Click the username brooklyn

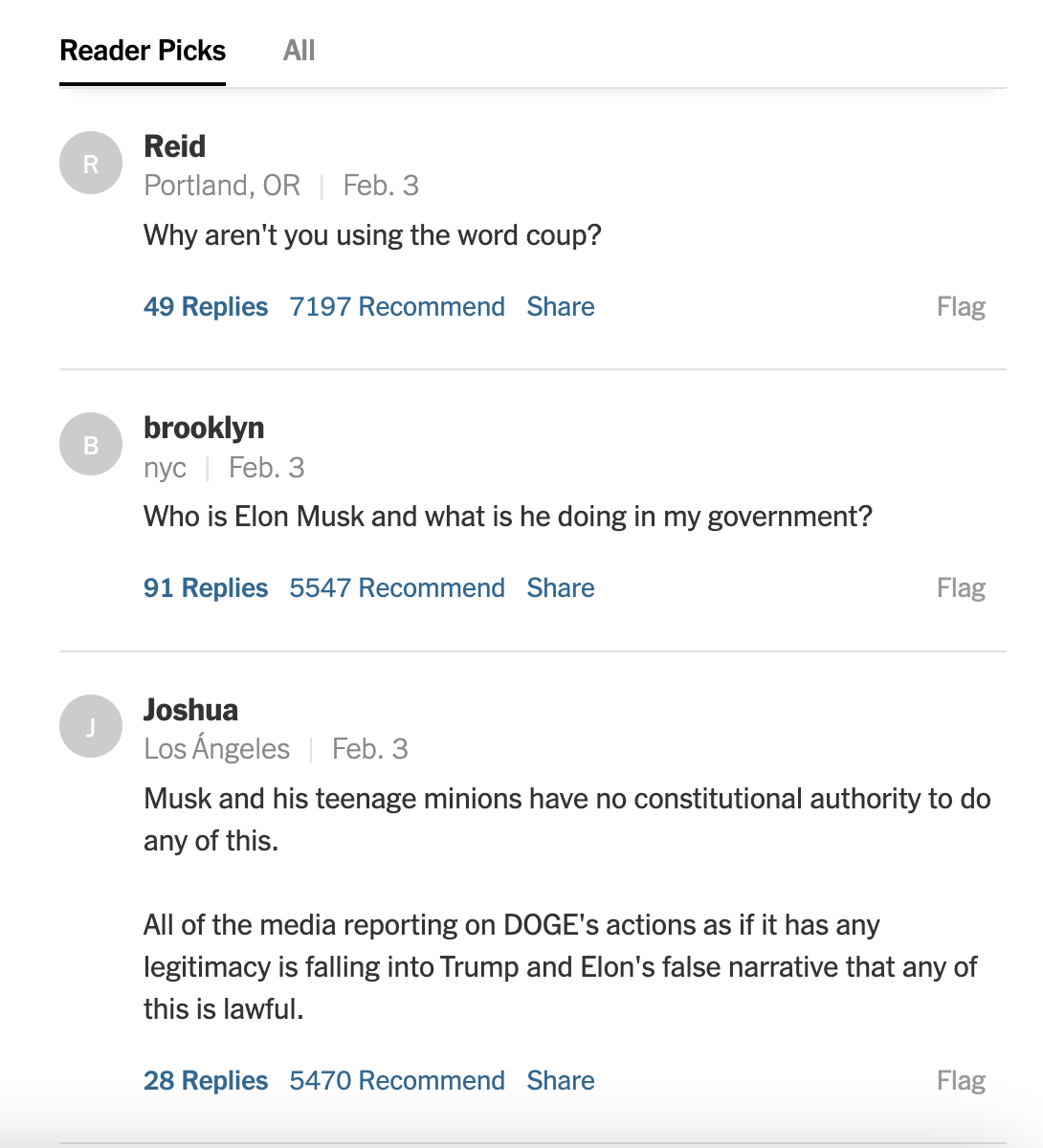tap(204, 428)
